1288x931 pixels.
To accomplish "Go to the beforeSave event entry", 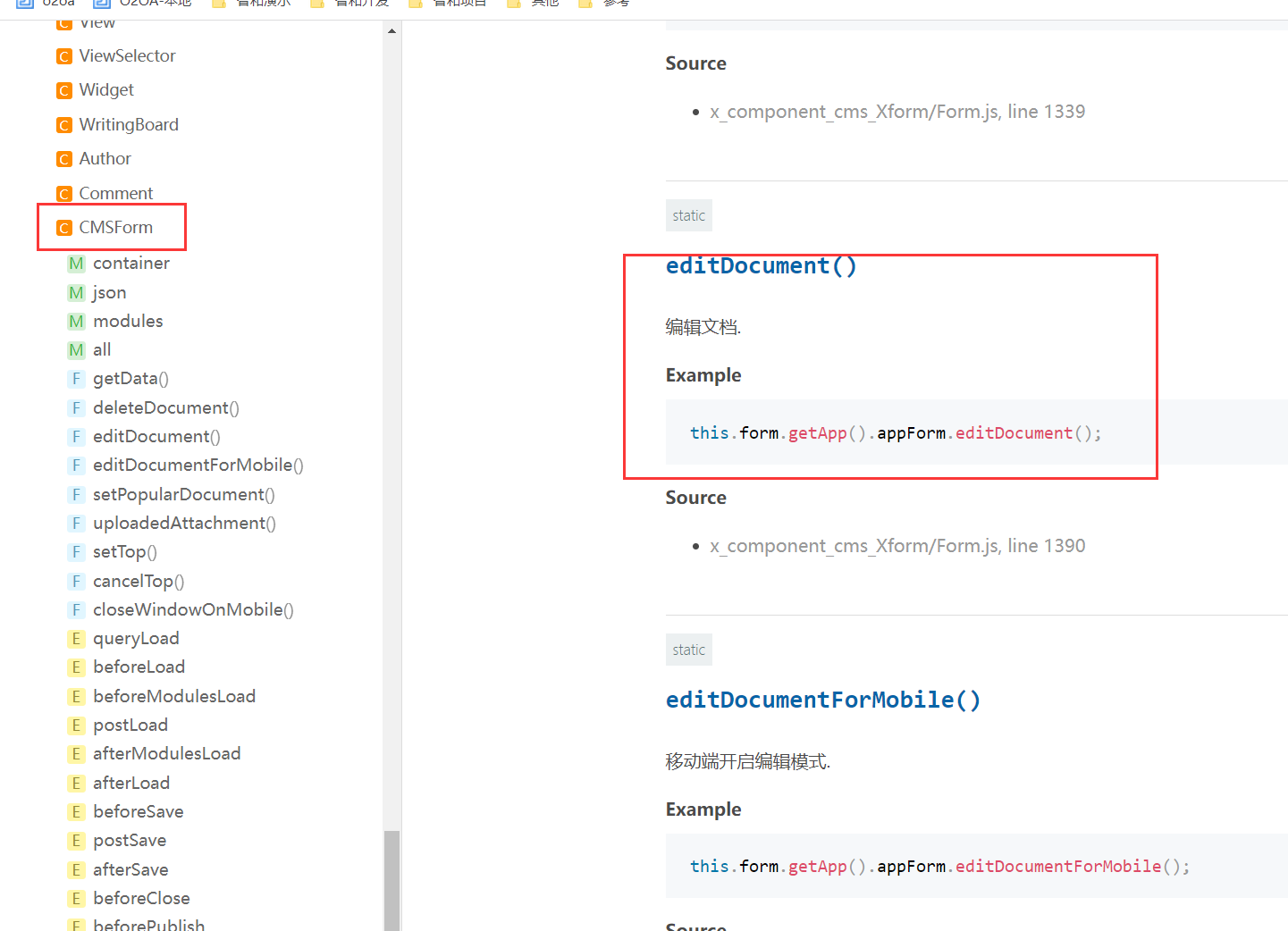I will (x=139, y=811).
